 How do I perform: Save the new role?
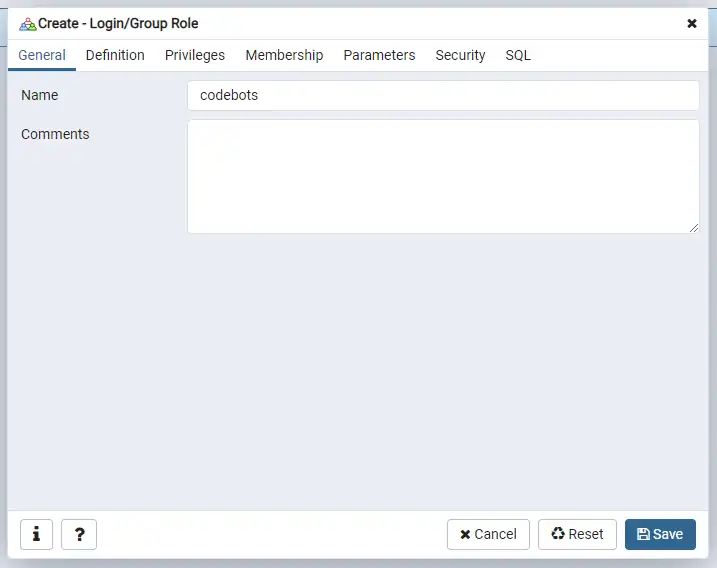[660, 535]
